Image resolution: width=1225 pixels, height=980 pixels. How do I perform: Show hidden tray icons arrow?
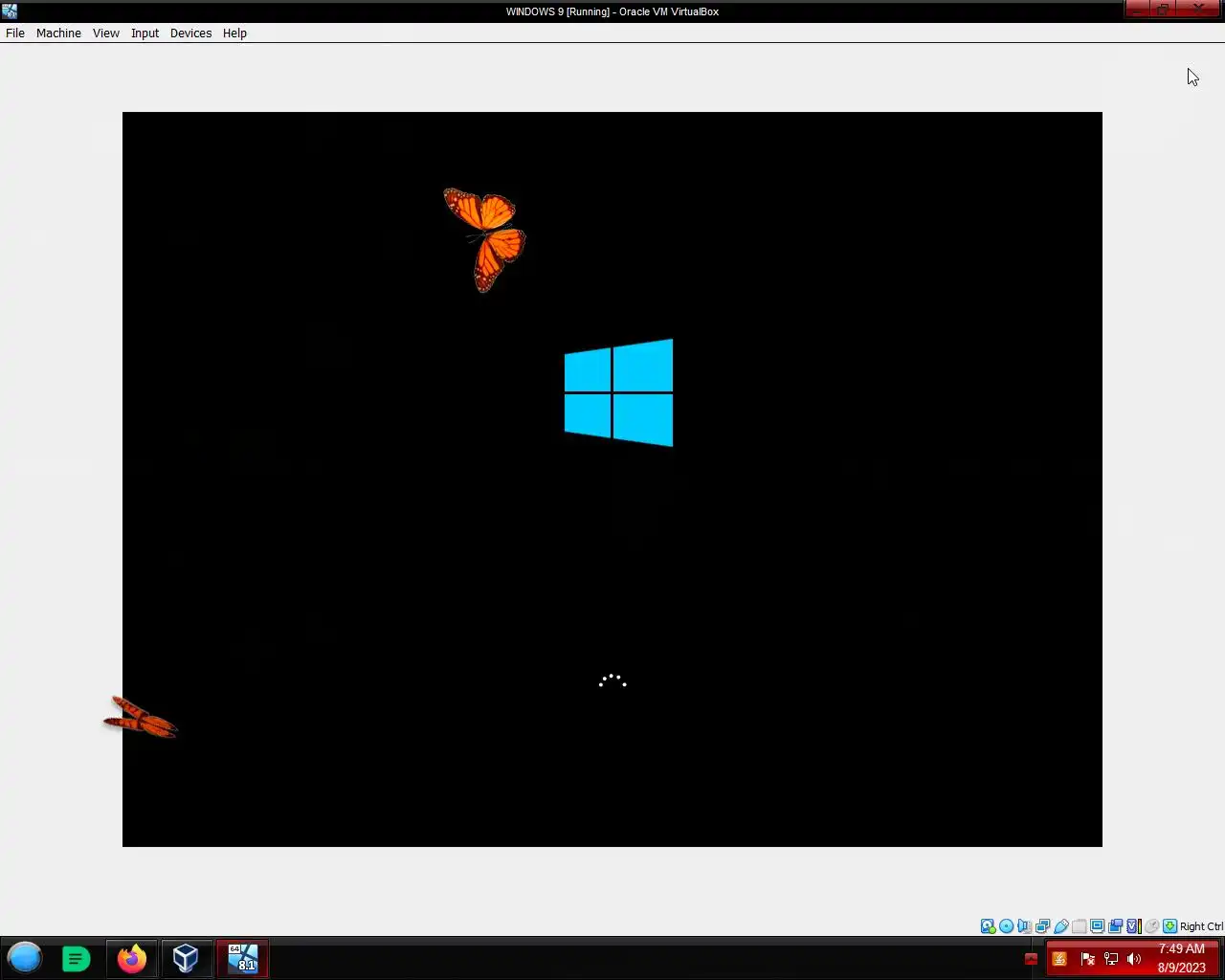click(1031, 959)
